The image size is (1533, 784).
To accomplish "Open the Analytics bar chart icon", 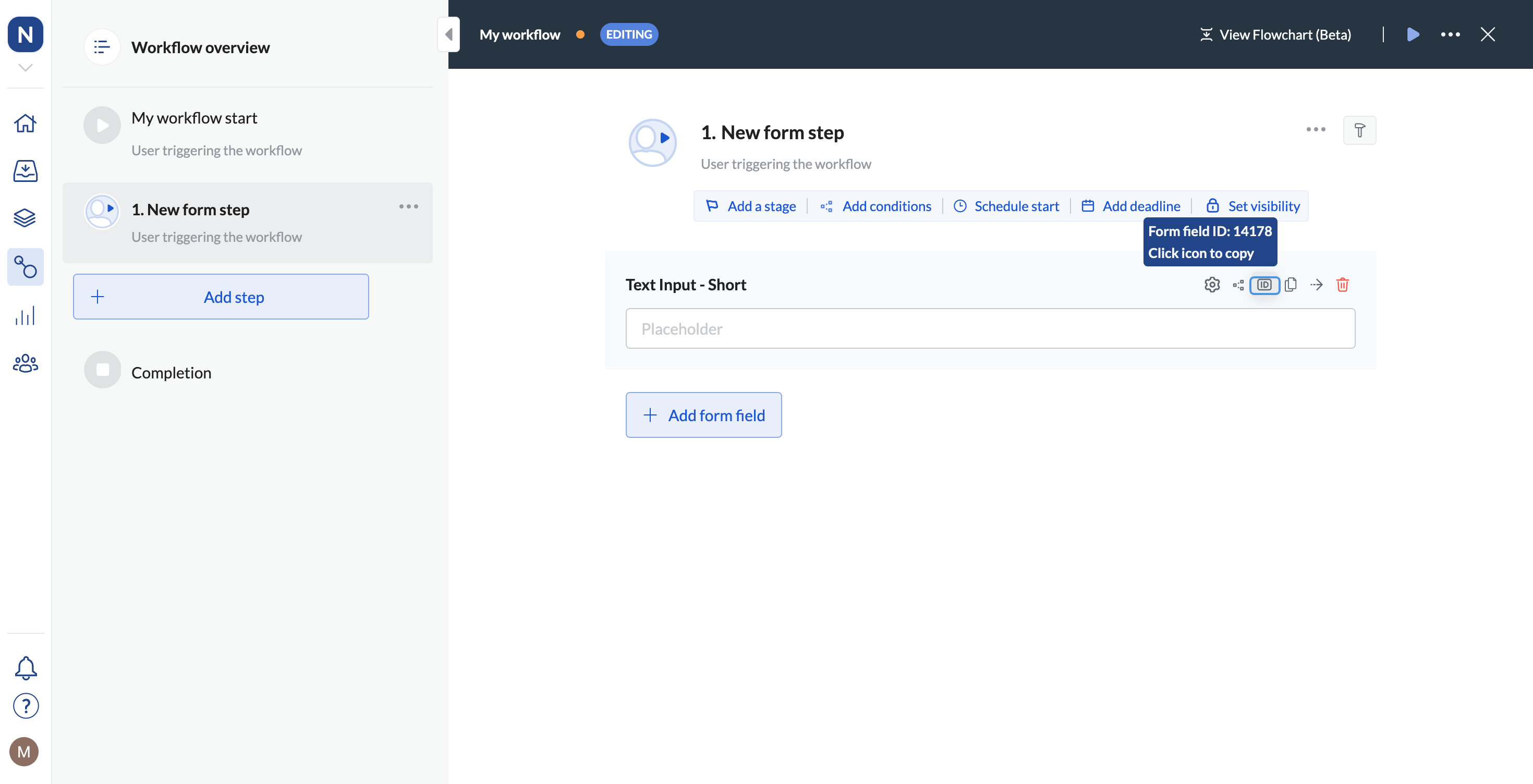I will pos(25,315).
